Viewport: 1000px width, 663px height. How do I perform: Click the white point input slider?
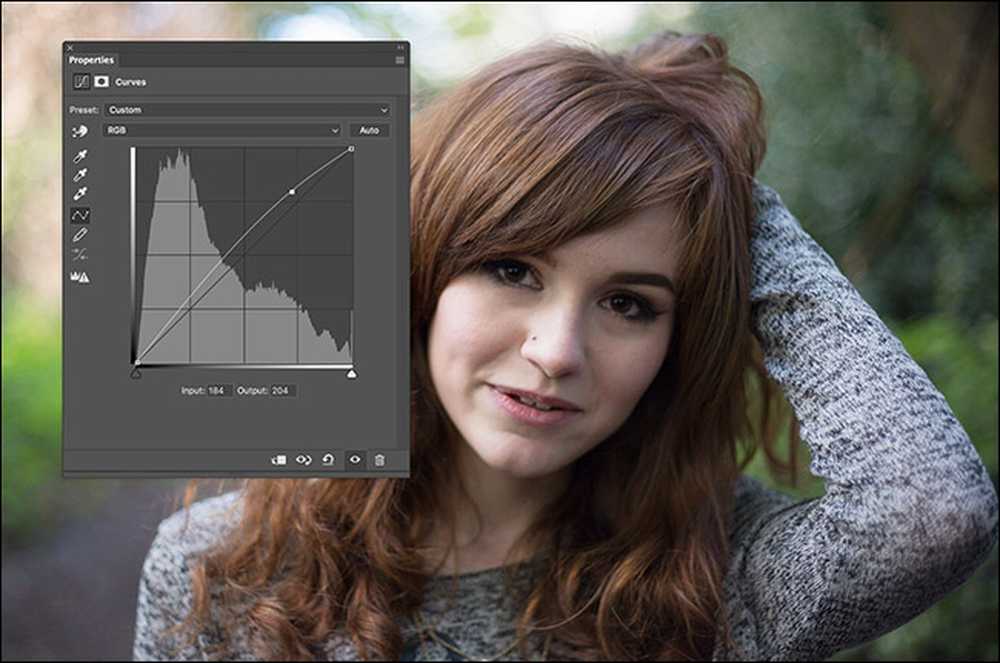(x=351, y=374)
